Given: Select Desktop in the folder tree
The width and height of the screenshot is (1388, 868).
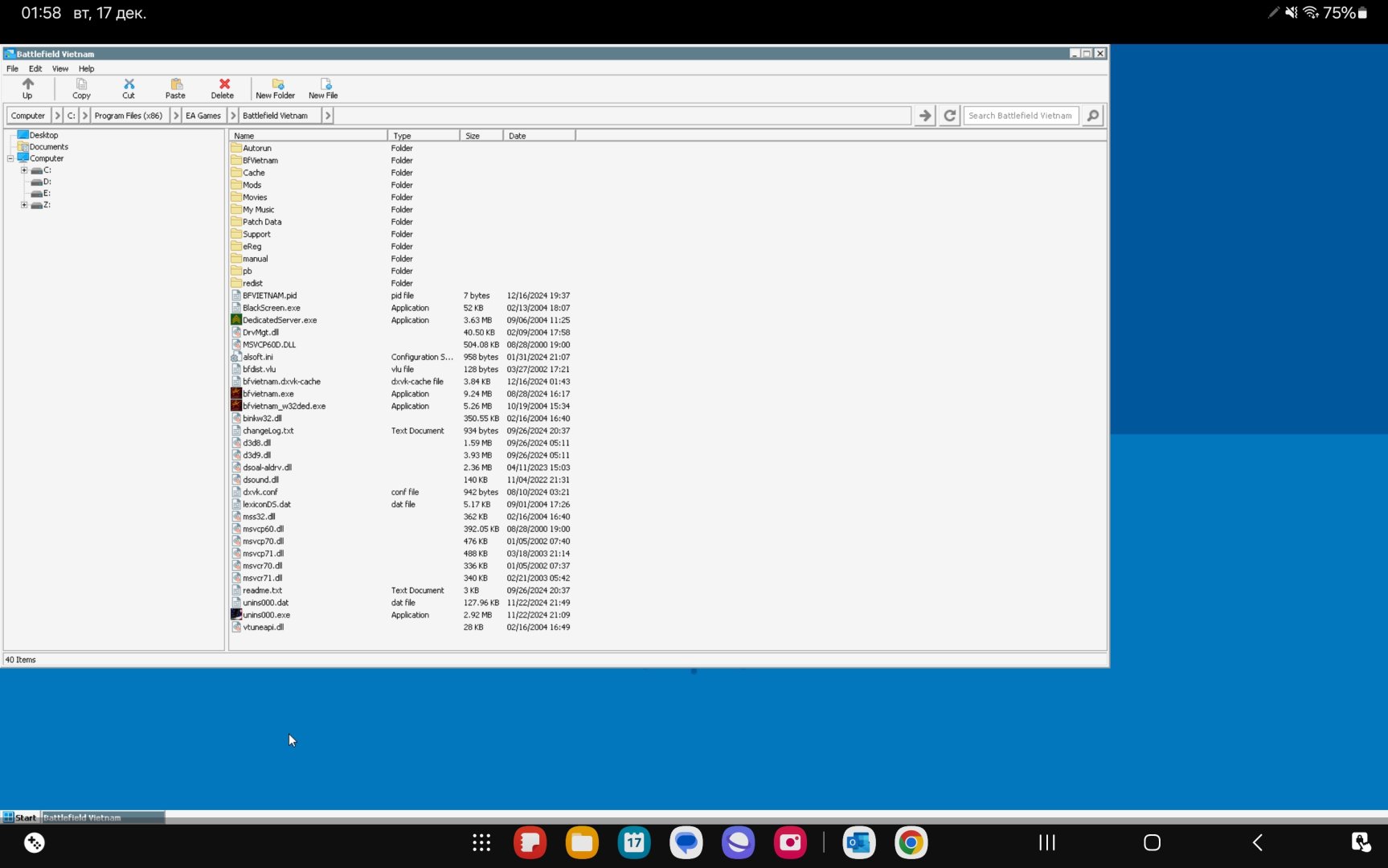Looking at the screenshot, I should [x=43, y=135].
